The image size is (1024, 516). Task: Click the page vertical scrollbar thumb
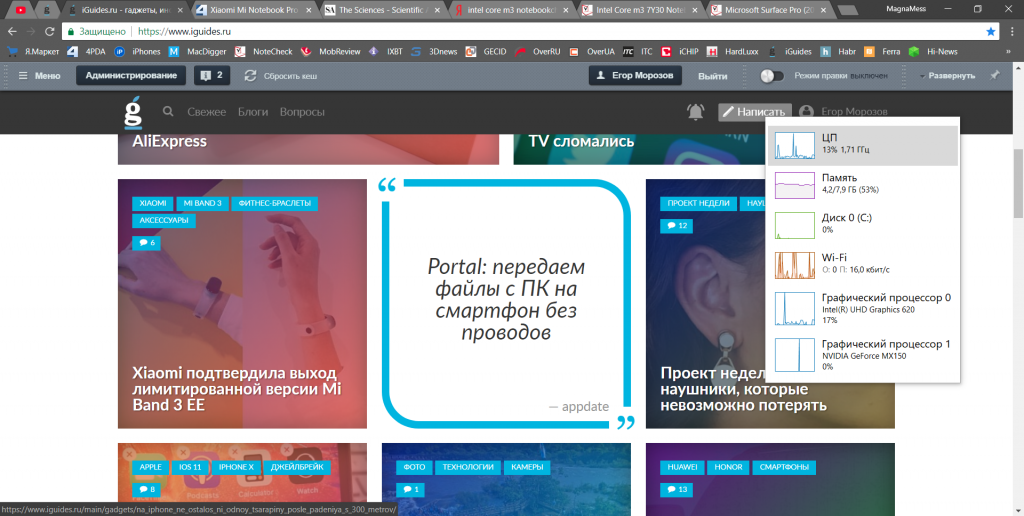(x=1018, y=183)
